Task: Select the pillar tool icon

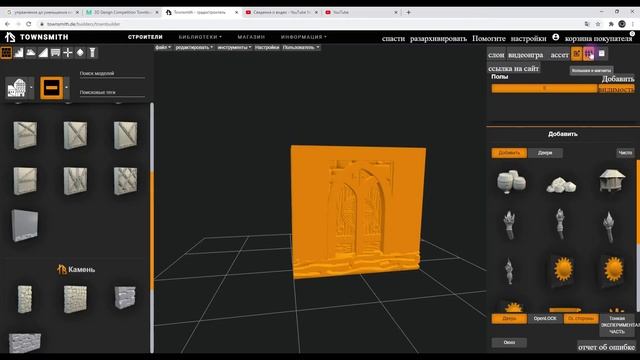Action: tap(92, 53)
